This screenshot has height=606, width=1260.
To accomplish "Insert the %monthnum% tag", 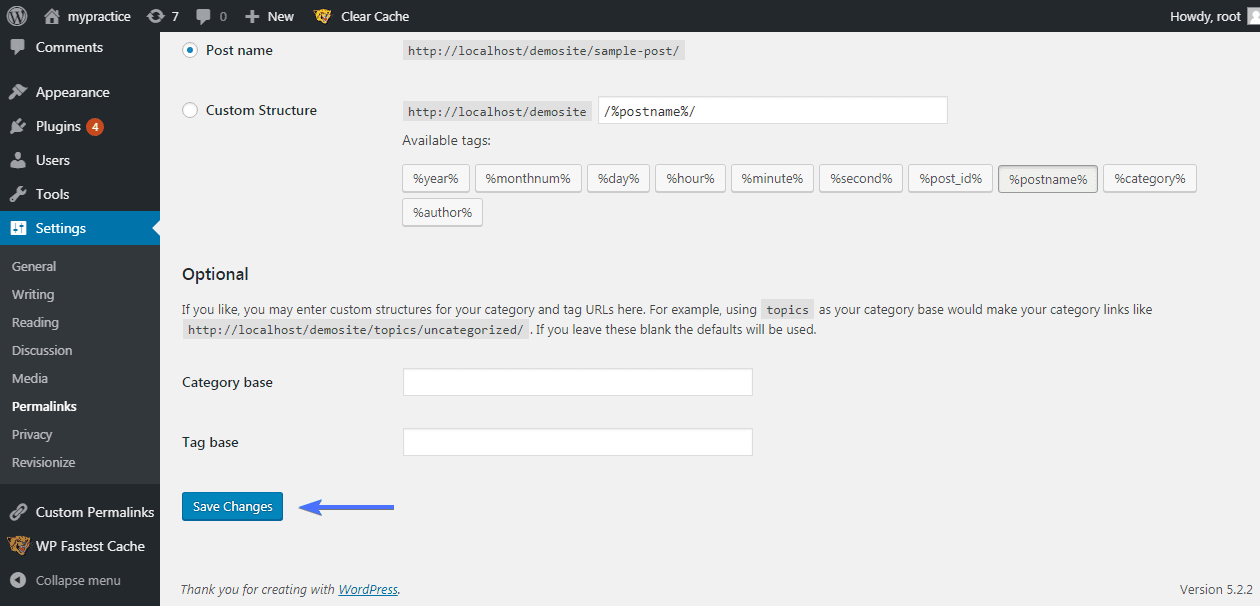I will point(528,179).
